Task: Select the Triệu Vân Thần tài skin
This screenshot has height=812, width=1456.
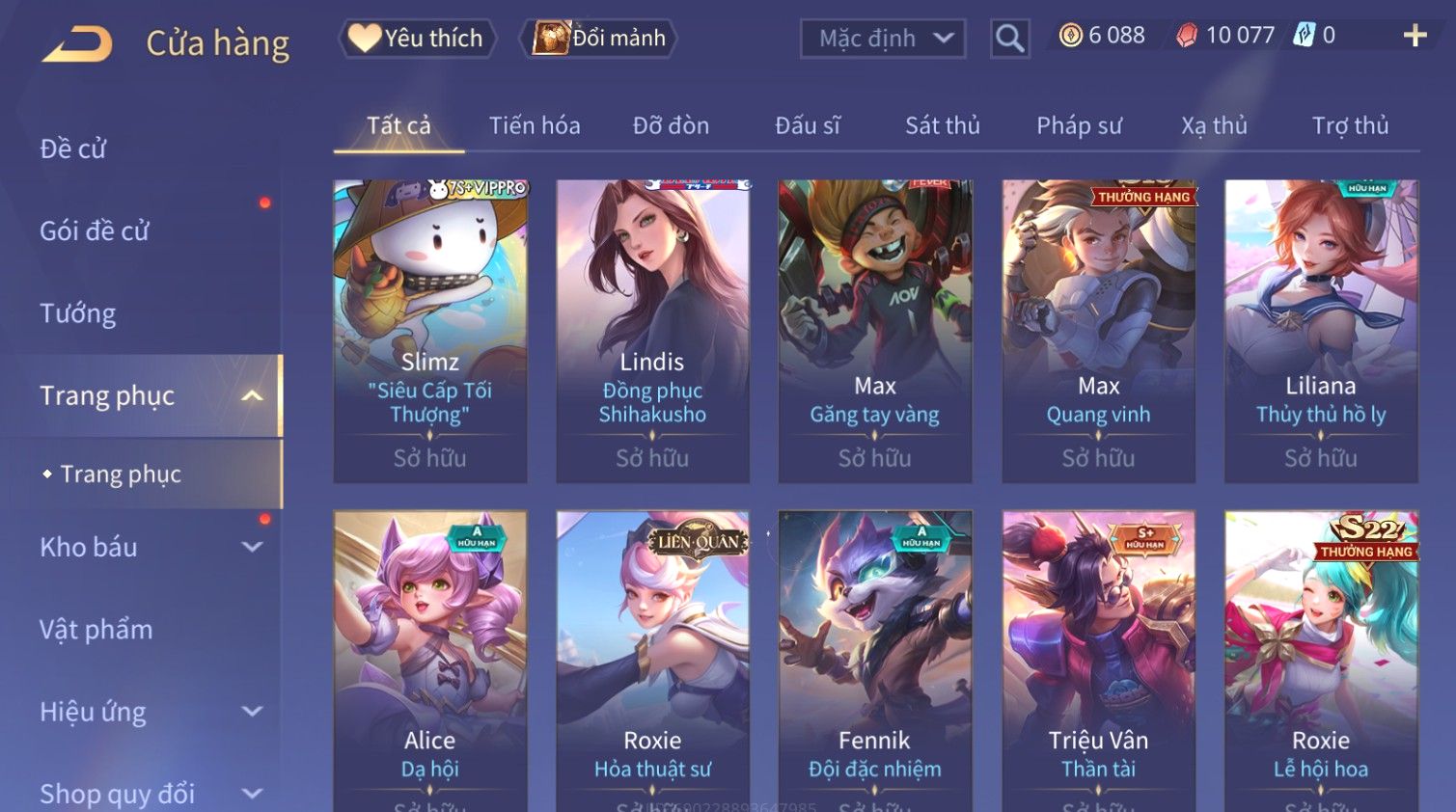Action: (x=1098, y=662)
